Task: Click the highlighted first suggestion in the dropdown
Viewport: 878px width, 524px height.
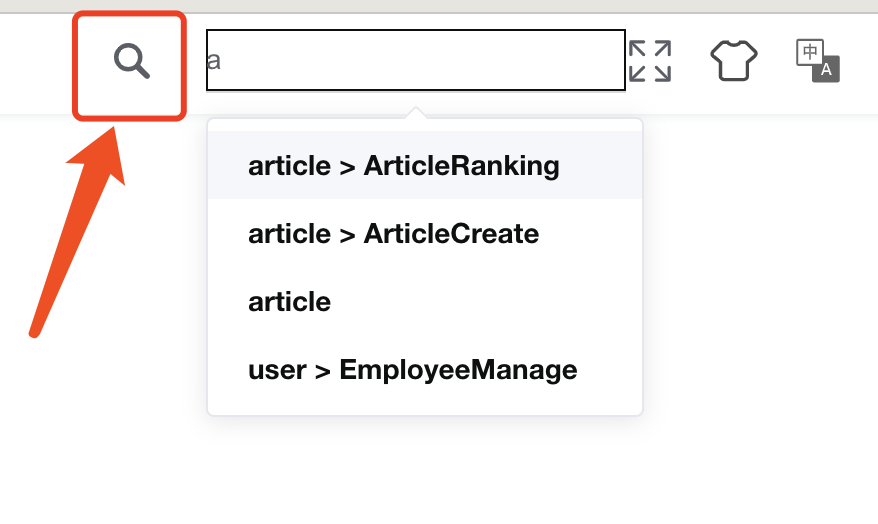Action: pos(404,165)
